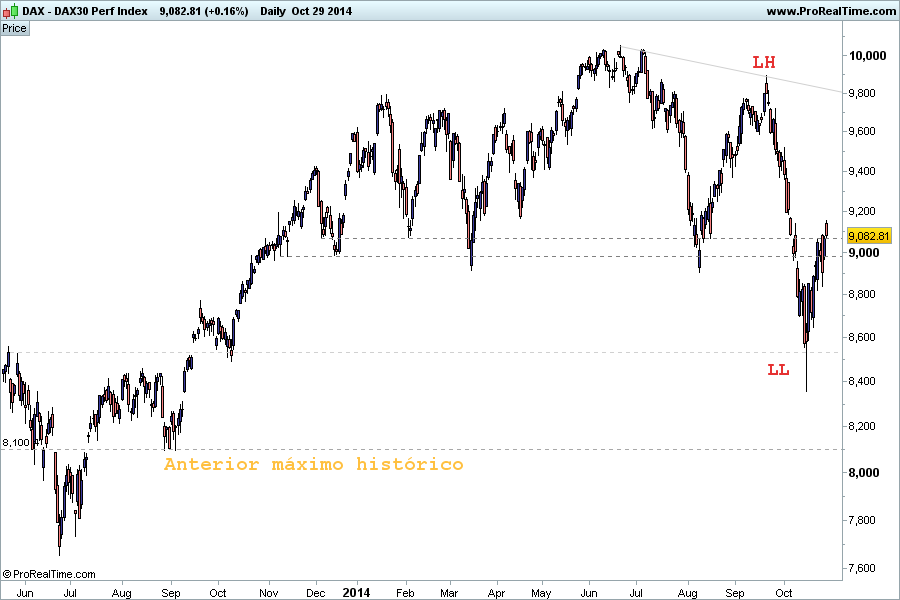
Task: Click the Mar label on time axis
Action: coord(449,593)
